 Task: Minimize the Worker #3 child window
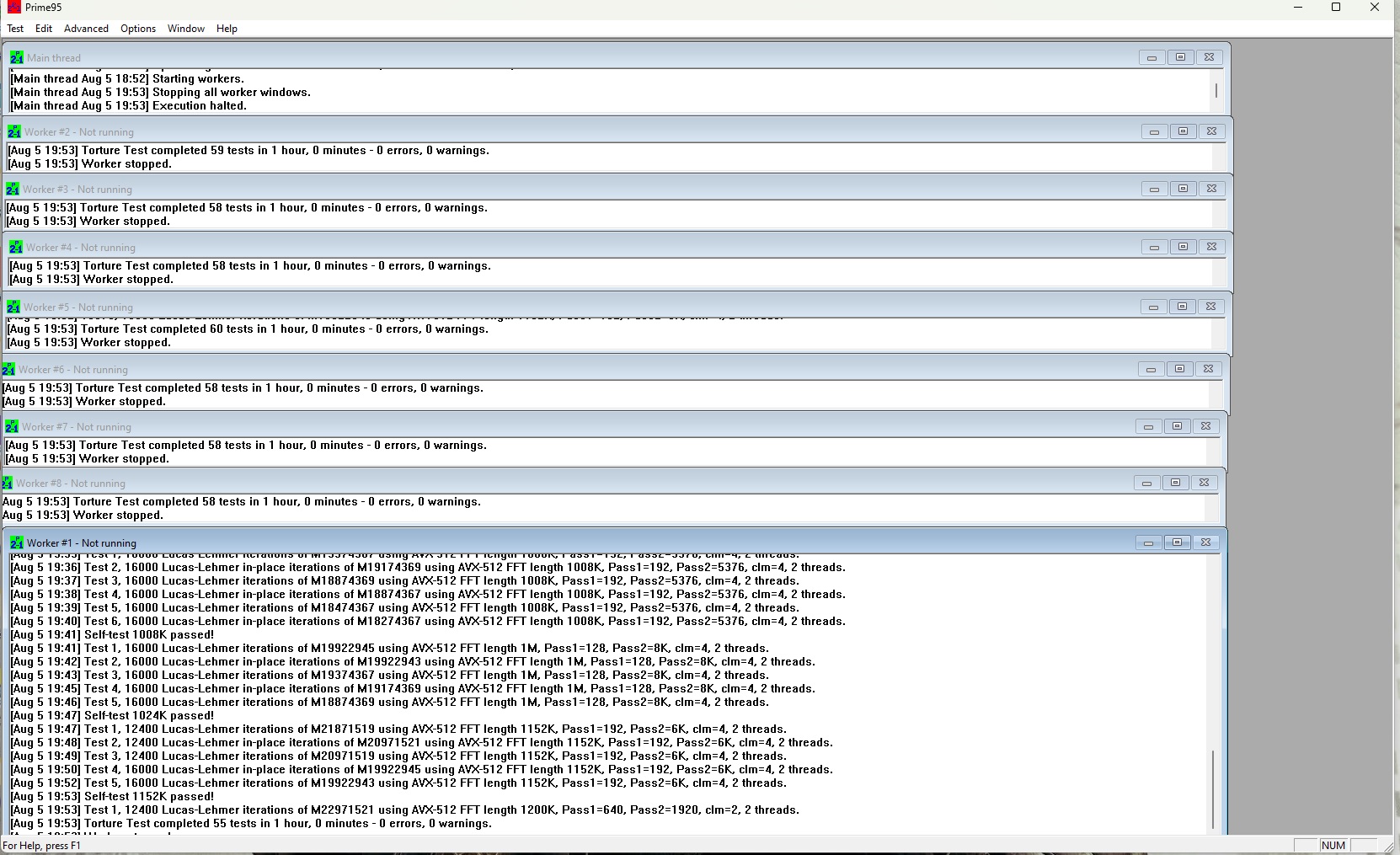click(x=1154, y=189)
